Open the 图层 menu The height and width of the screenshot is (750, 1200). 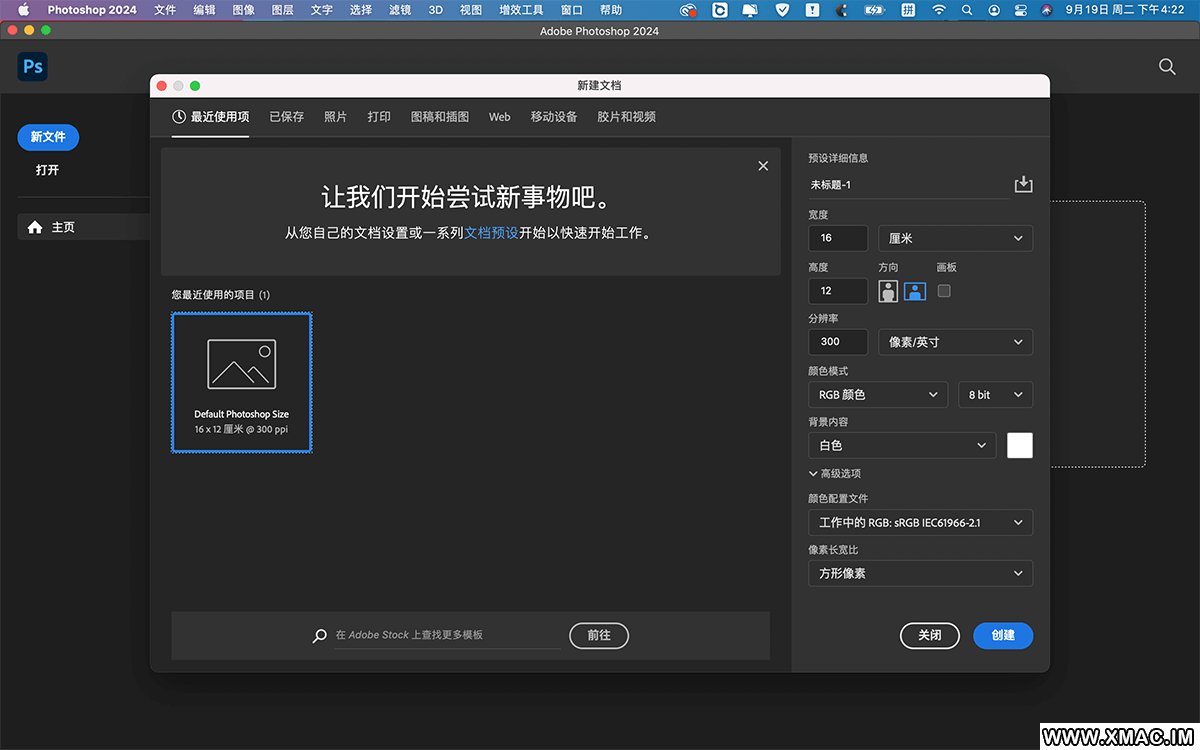pos(283,10)
